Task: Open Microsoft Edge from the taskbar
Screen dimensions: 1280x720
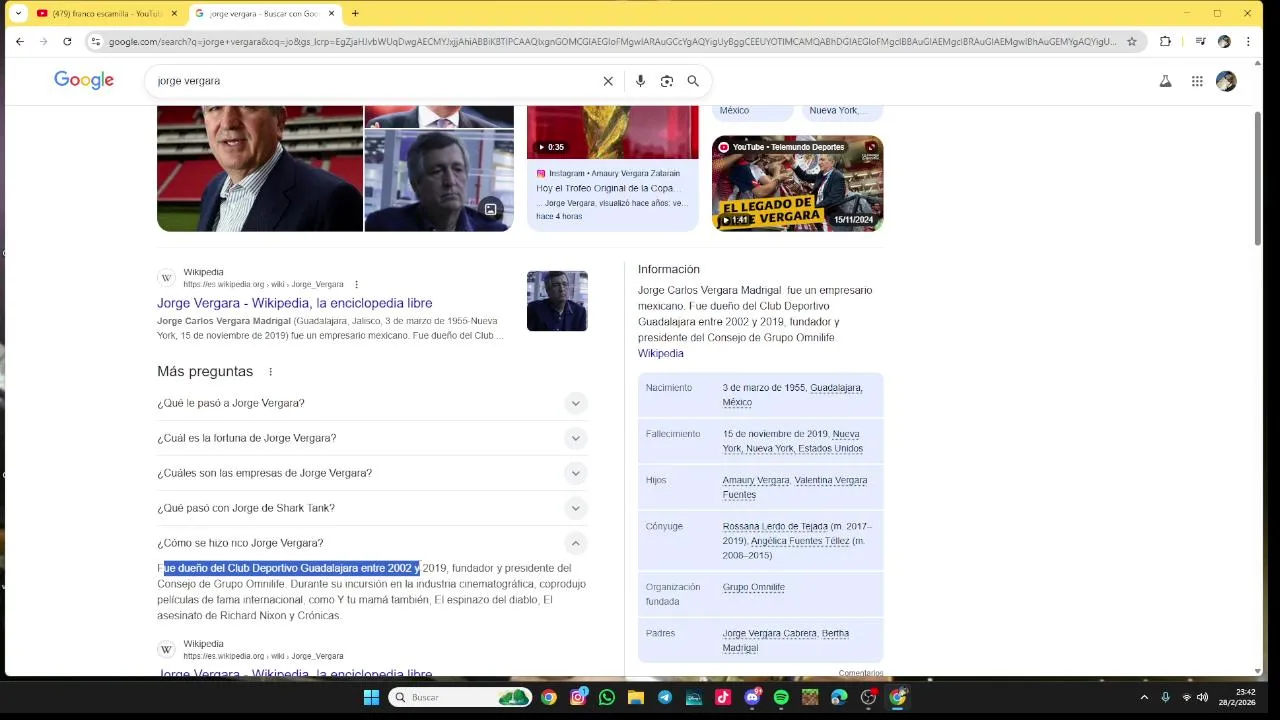Action: pos(839,697)
